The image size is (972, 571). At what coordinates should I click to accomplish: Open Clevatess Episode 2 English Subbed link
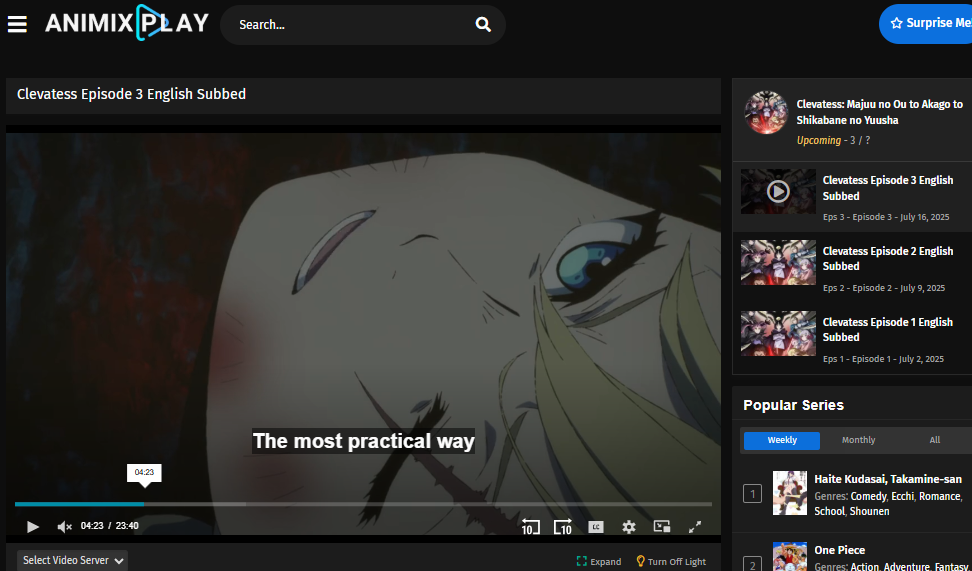click(888, 259)
